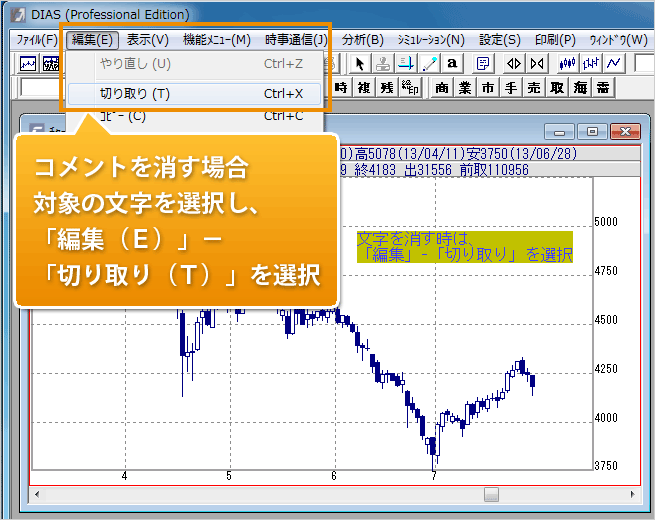Switch to the line chart icon
The image size is (655, 520).
click(x=614, y=63)
